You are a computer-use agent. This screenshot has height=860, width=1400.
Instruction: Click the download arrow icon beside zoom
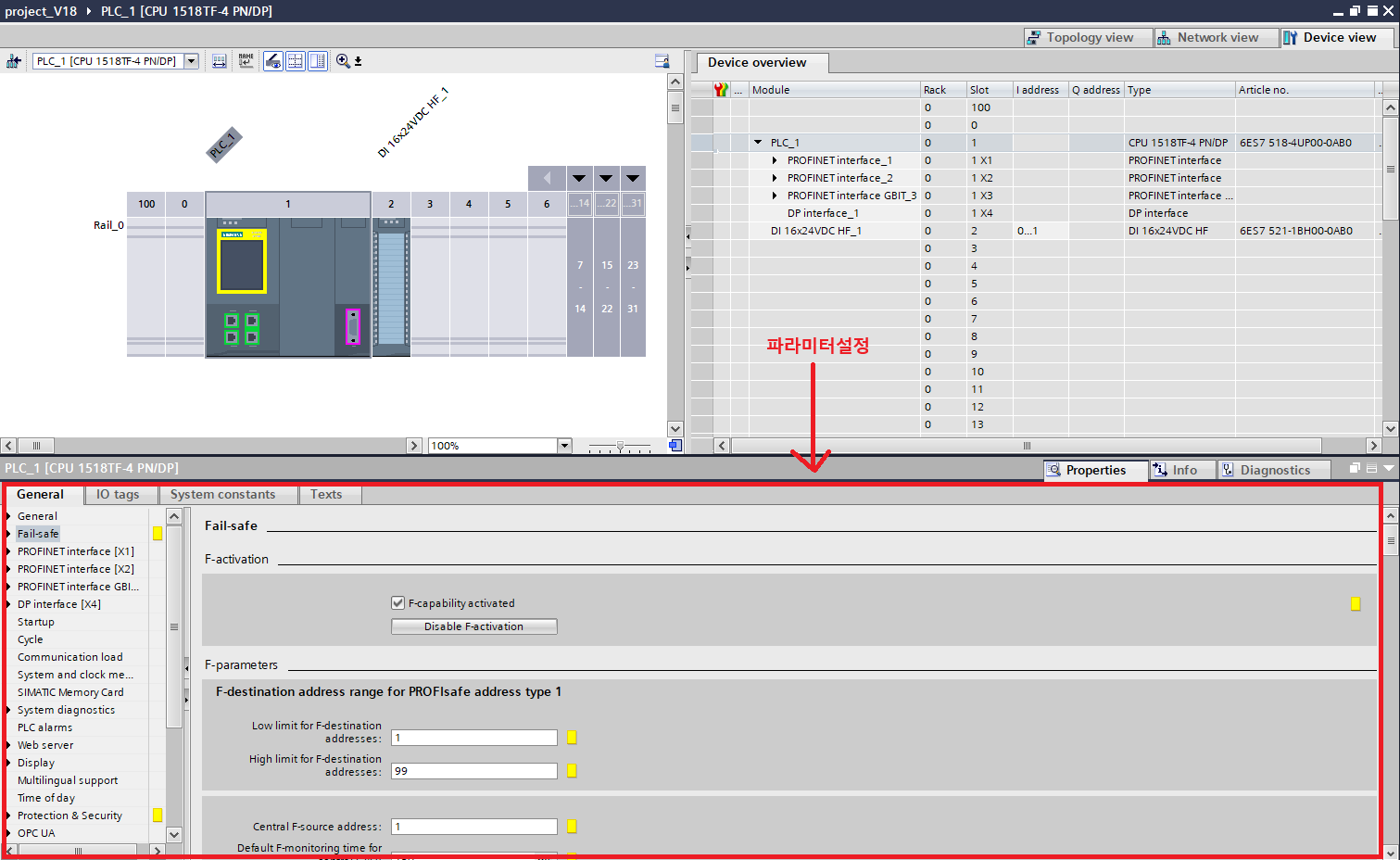[359, 62]
